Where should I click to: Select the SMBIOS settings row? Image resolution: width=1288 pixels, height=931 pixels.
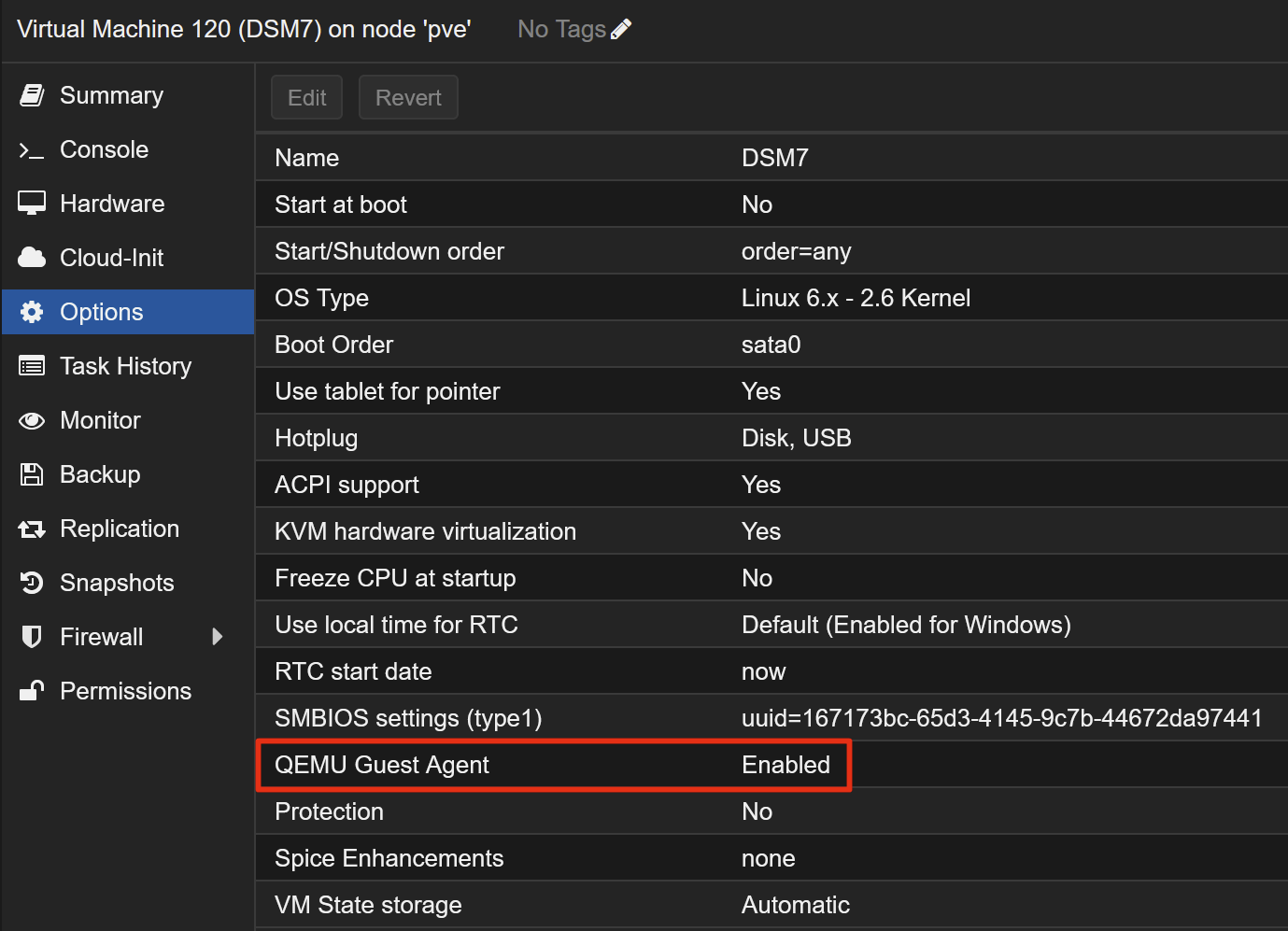(x=771, y=718)
